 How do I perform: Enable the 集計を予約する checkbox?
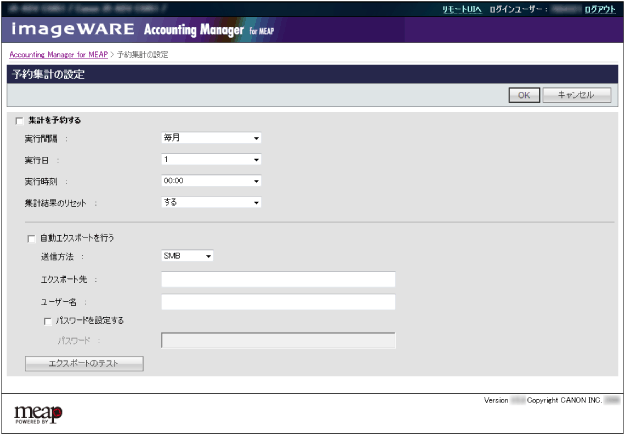[19, 120]
